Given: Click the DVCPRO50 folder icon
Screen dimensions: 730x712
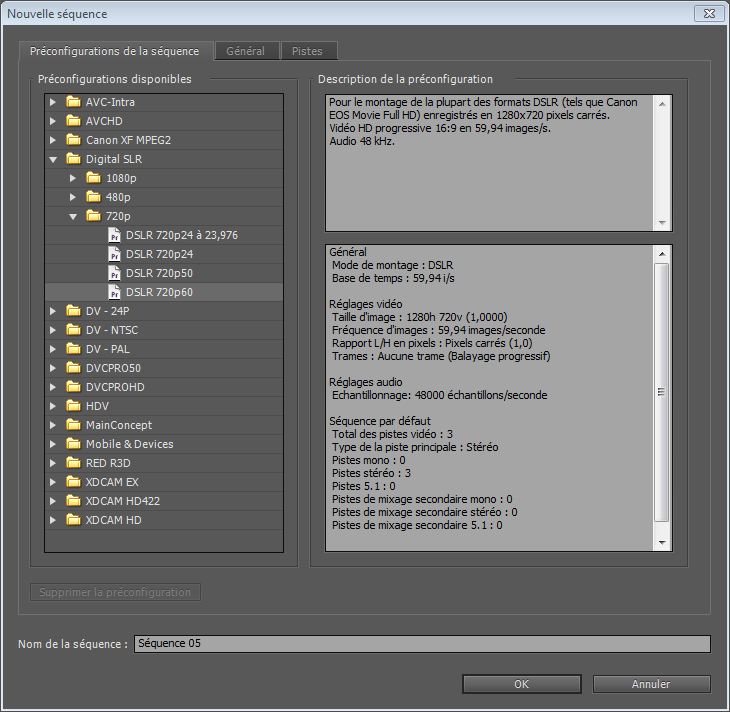Looking at the screenshot, I should [73, 368].
